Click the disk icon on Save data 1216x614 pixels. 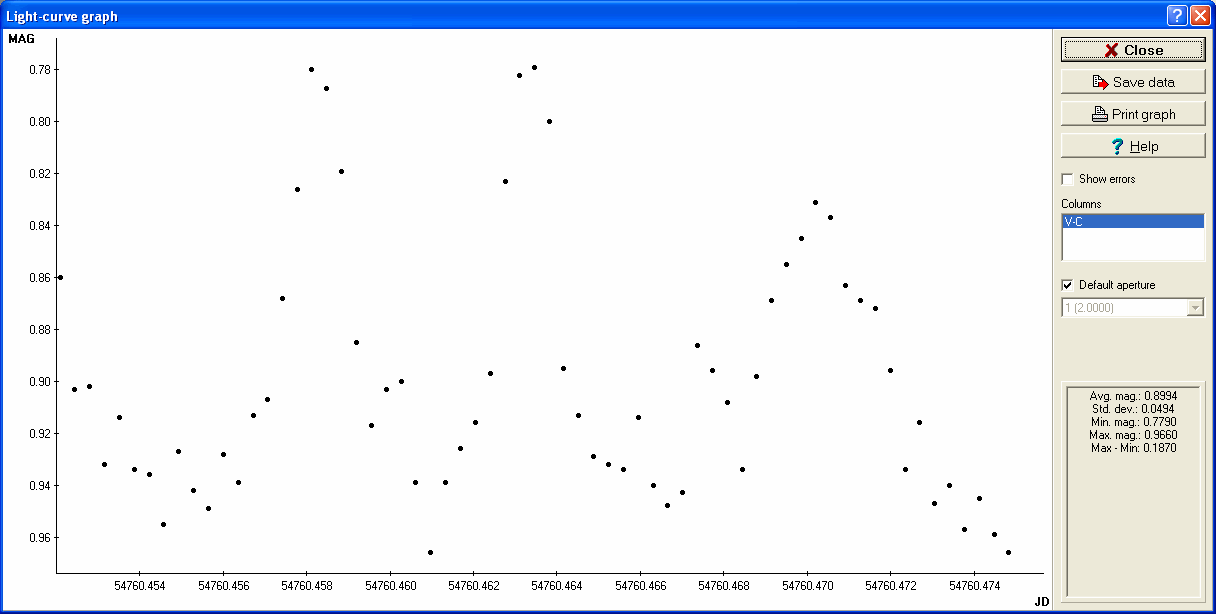click(1100, 82)
